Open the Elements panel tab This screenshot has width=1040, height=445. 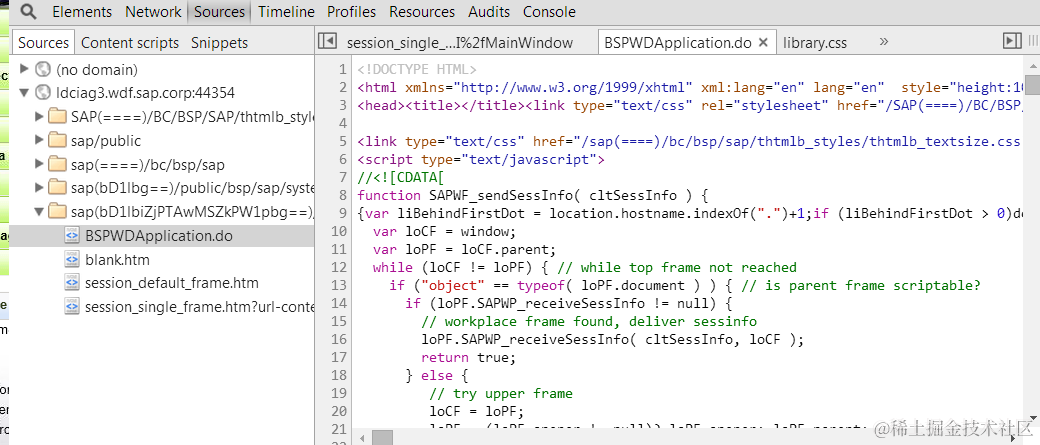pyautogui.click(x=82, y=11)
